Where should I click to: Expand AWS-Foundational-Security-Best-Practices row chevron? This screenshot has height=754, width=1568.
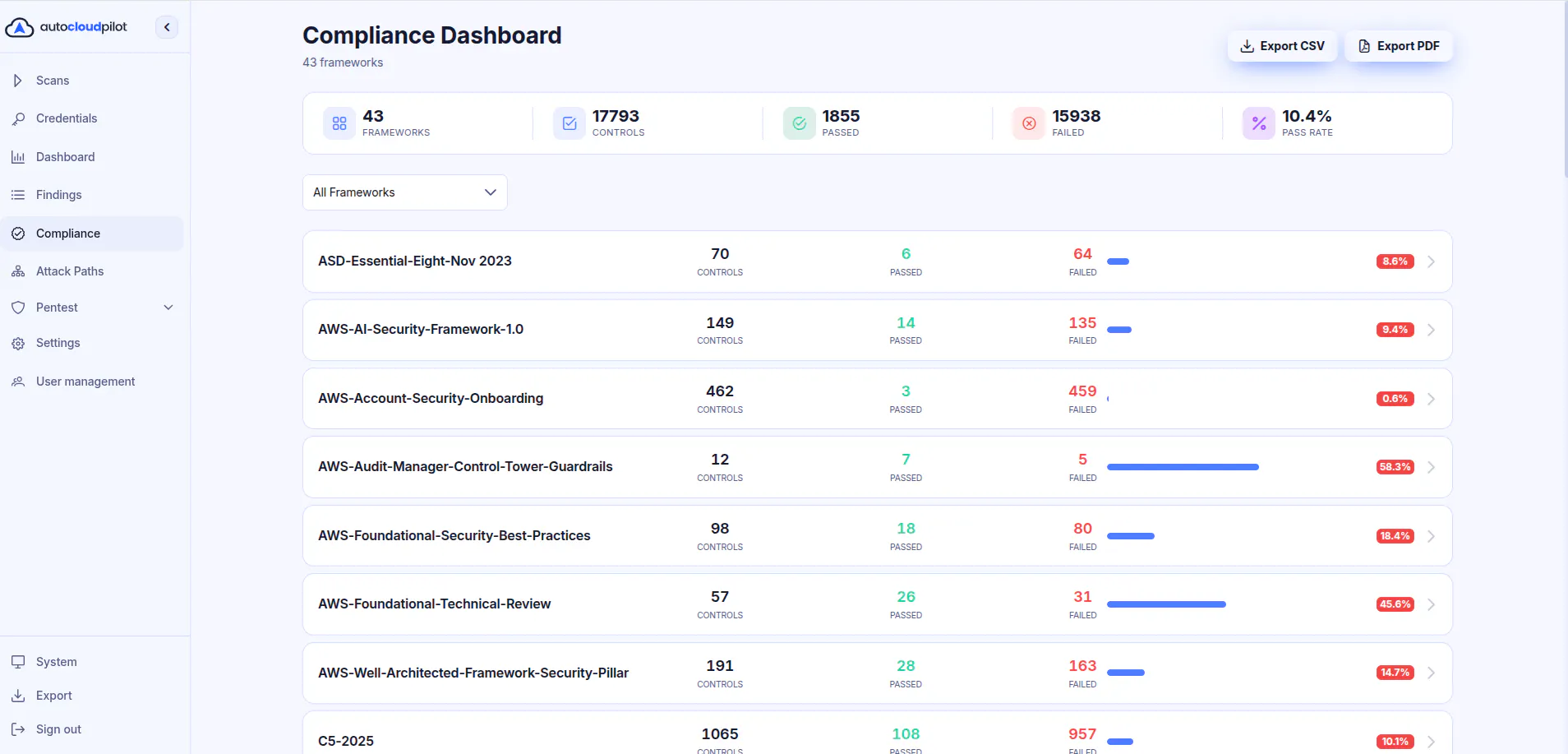[1431, 536]
